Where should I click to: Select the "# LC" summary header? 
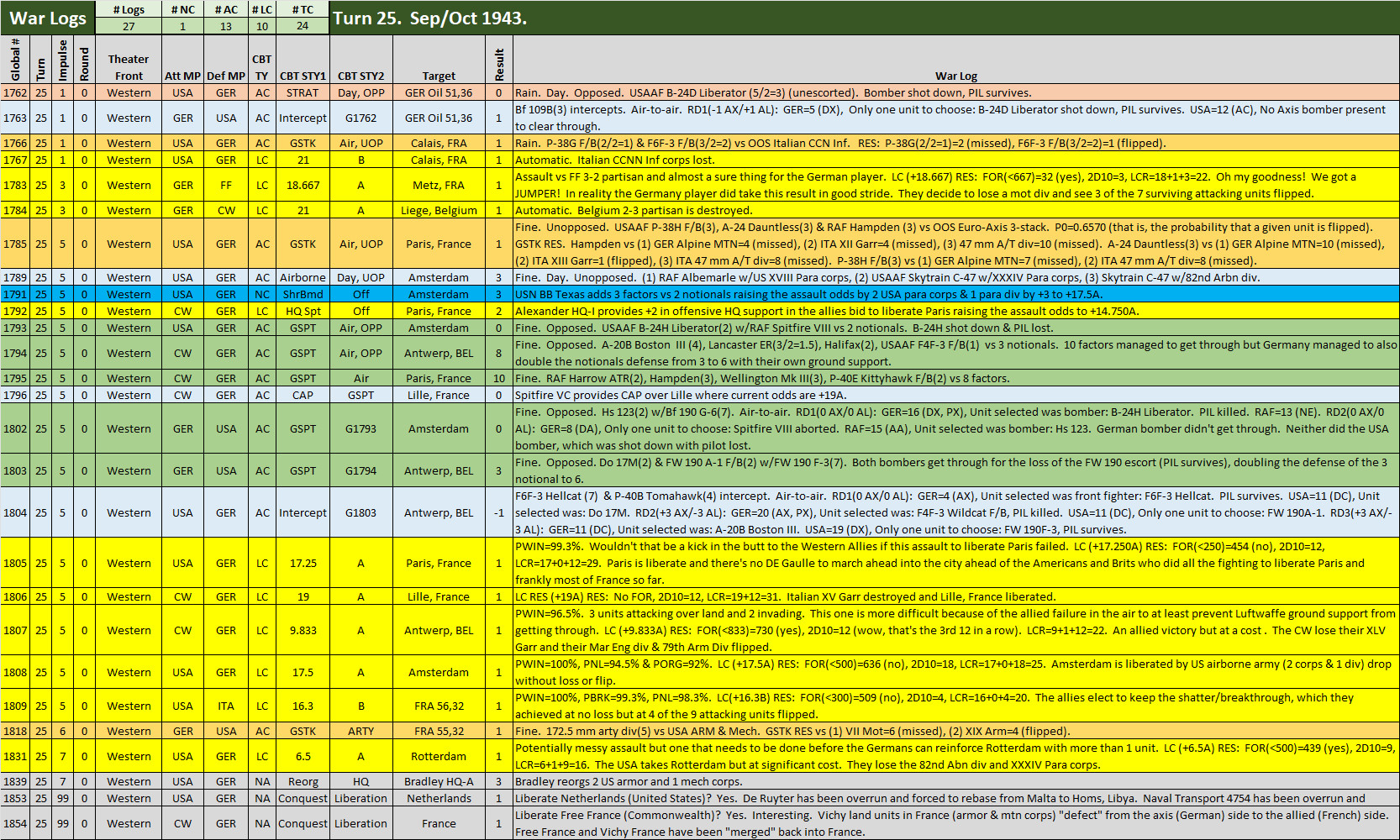[262, 9]
